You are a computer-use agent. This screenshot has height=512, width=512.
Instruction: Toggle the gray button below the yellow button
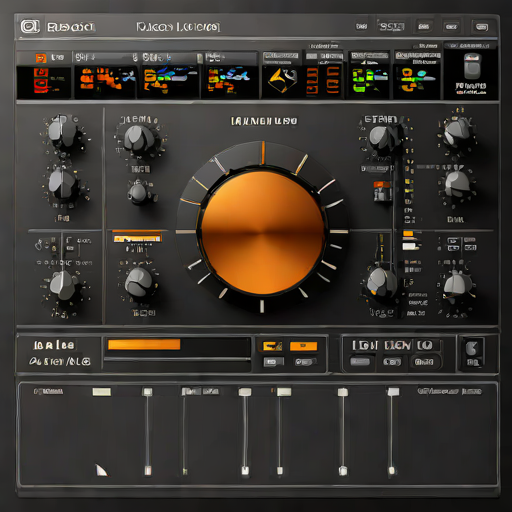click(x=274, y=362)
